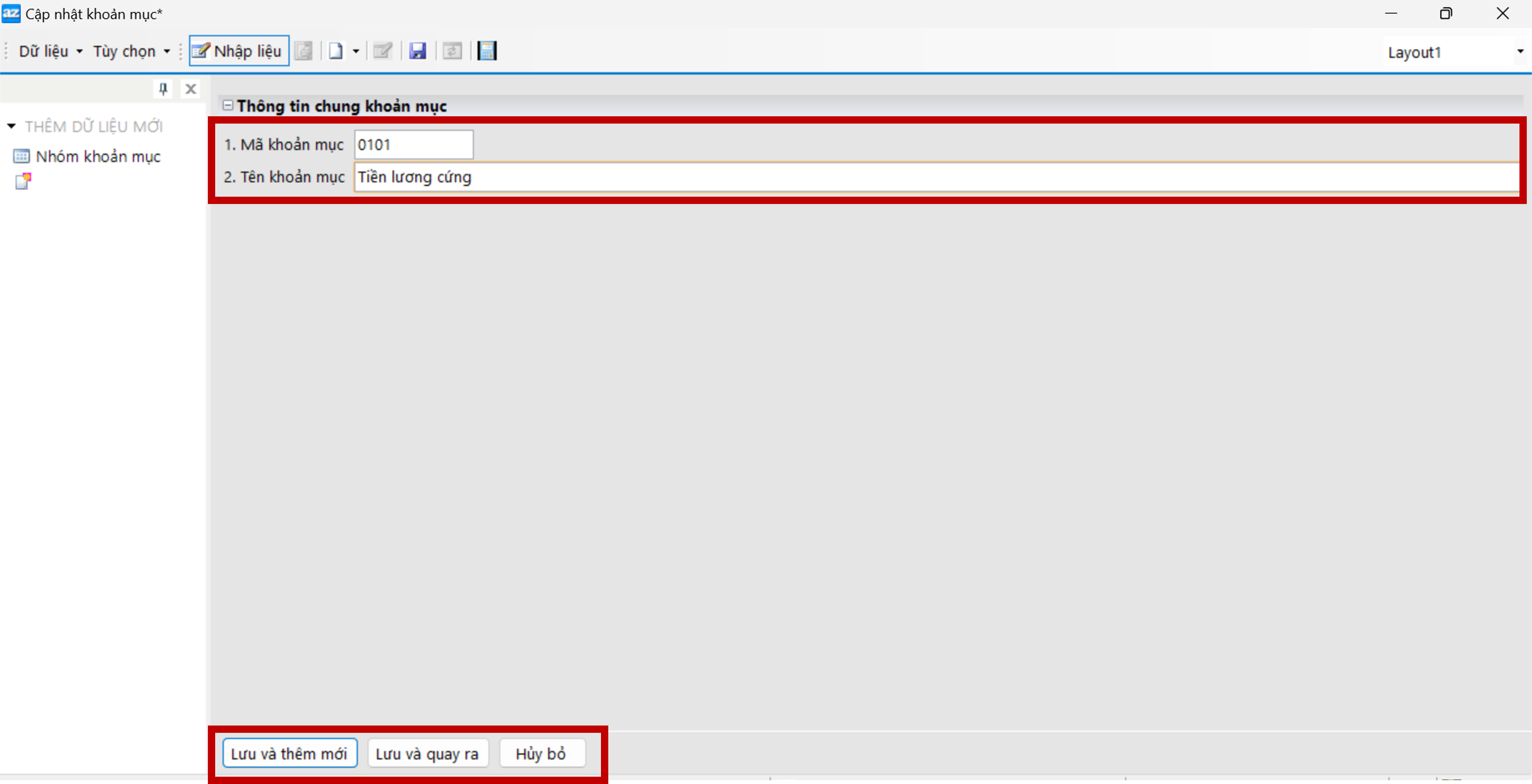Open the Dữ liệu menu
This screenshot has height=784, width=1532.
click(50, 51)
